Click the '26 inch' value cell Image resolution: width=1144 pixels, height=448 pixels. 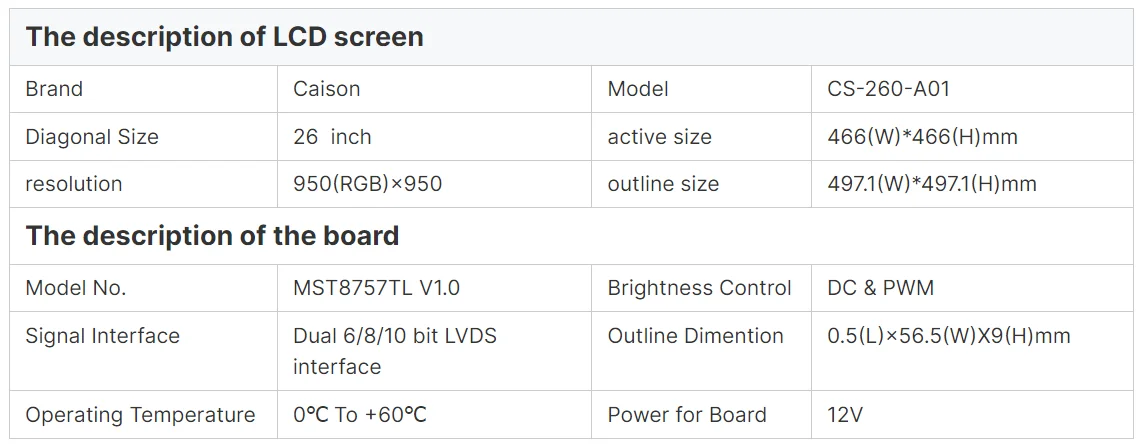point(332,137)
